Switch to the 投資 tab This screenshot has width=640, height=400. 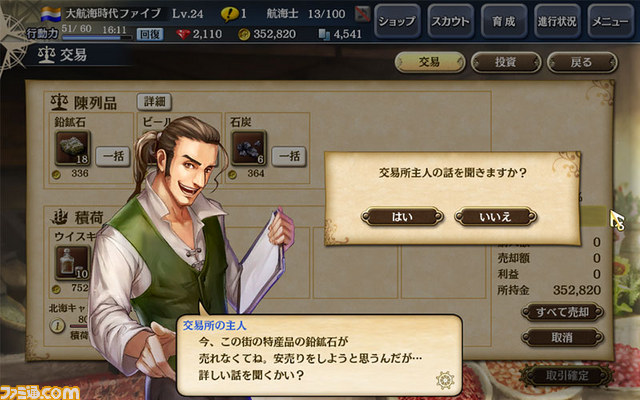tap(506, 62)
